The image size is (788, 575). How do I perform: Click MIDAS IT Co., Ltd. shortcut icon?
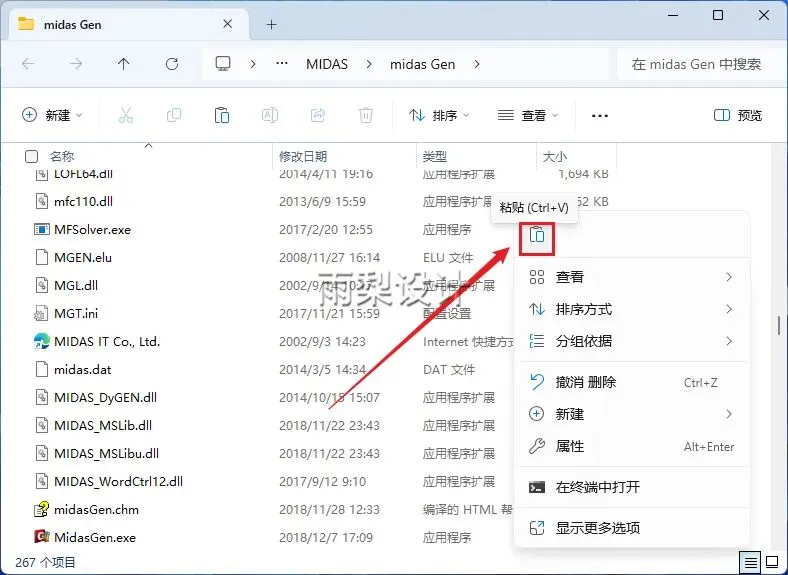41,341
